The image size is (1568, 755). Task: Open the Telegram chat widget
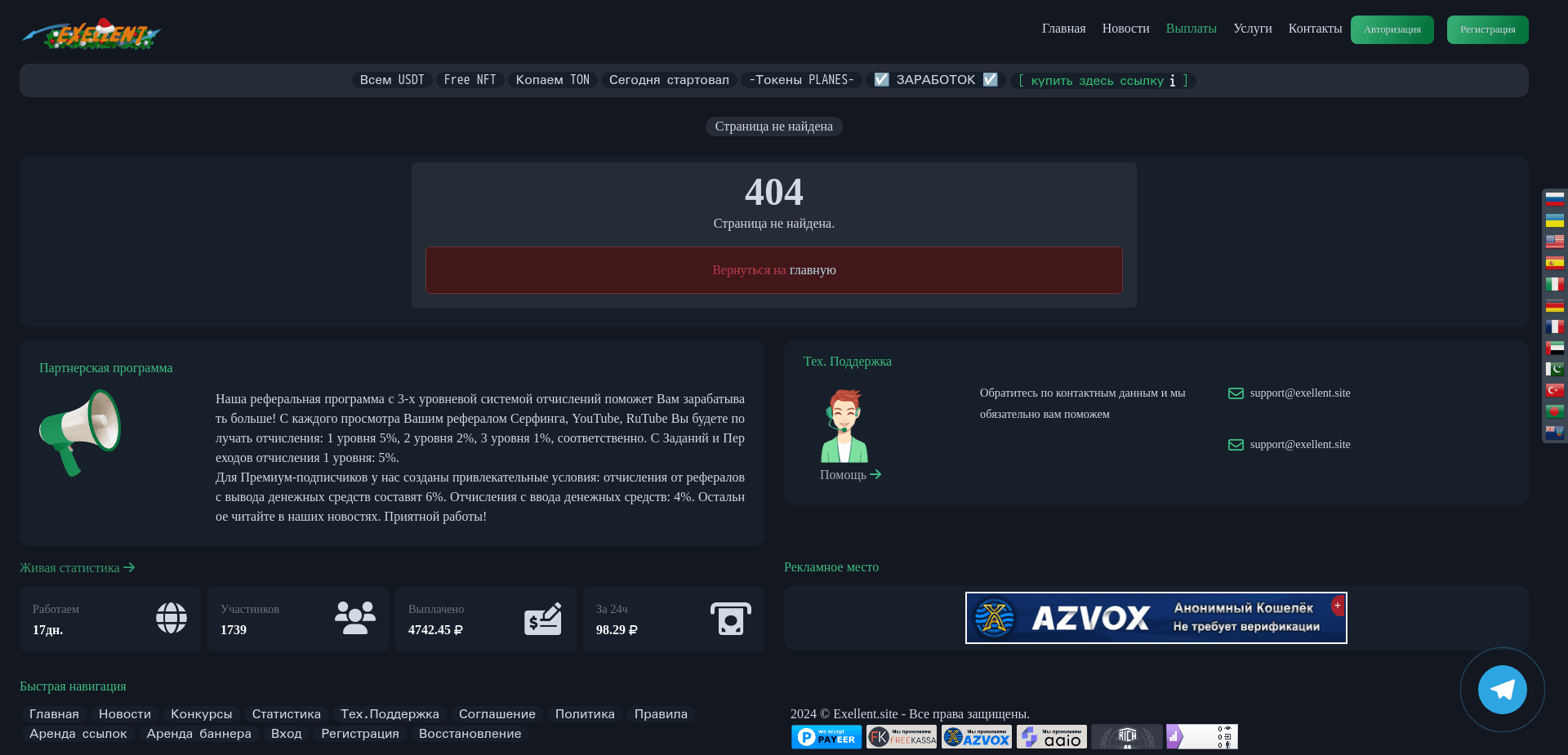1503,690
